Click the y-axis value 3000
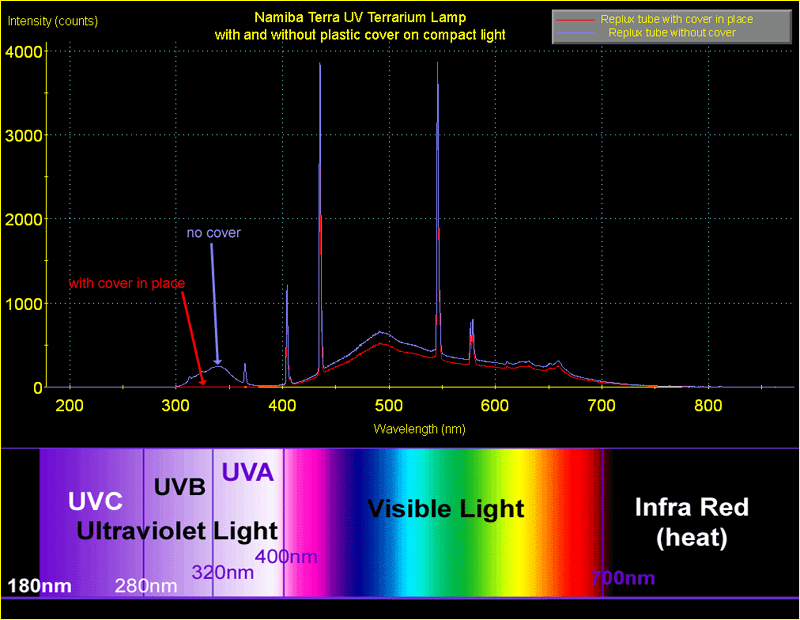The height and width of the screenshot is (620, 800). 23,136
